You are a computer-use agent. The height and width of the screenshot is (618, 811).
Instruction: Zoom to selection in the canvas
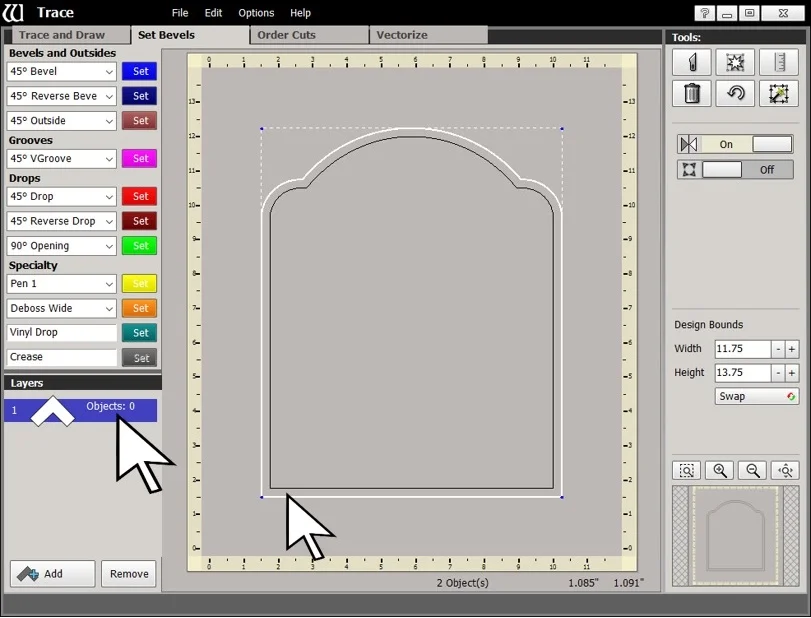[685, 470]
